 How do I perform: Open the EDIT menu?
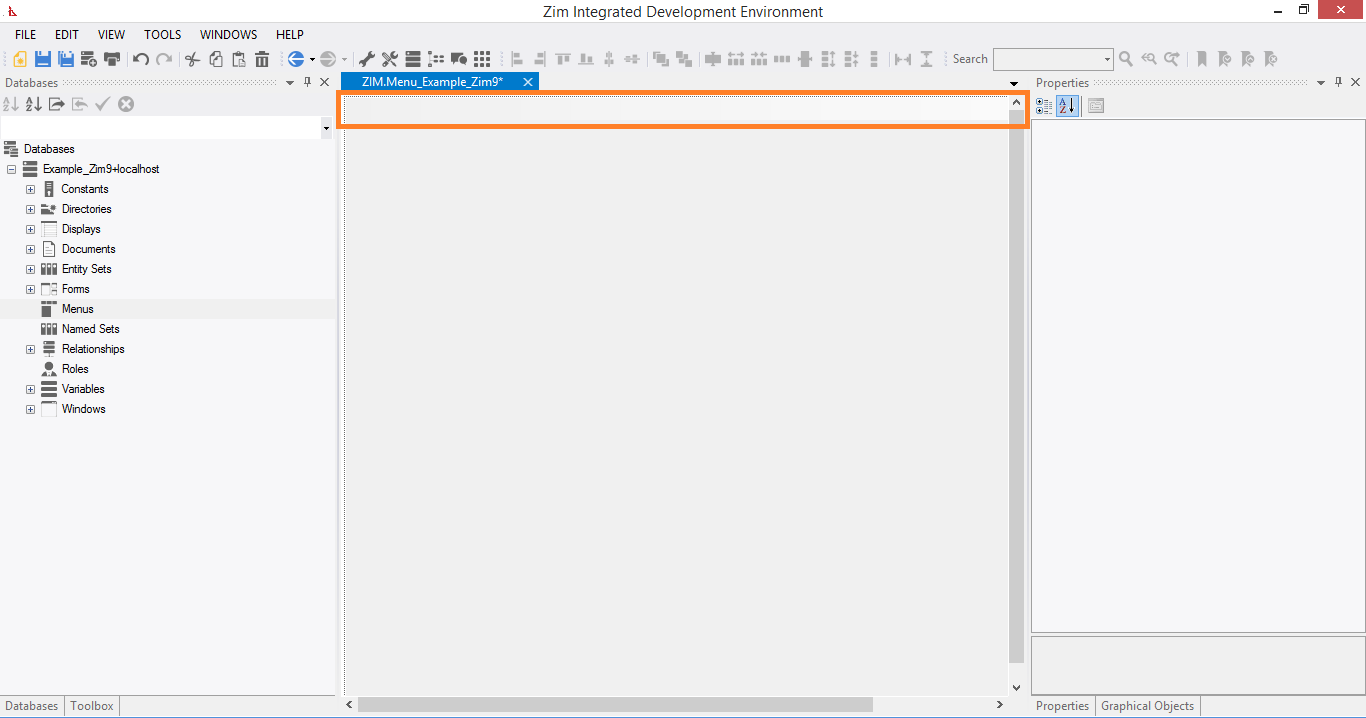(66, 35)
